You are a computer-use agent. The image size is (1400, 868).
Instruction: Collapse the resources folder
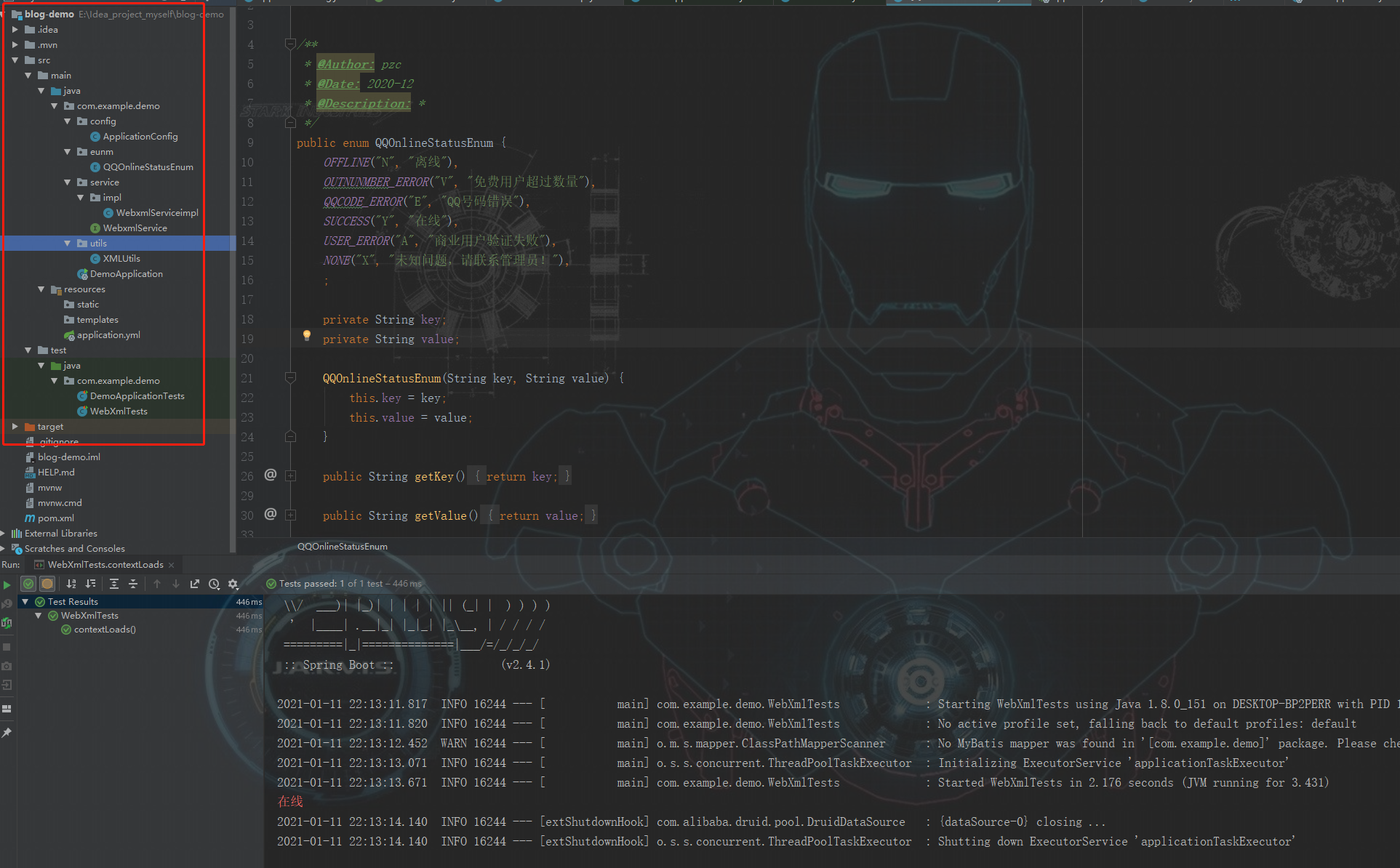coord(41,289)
